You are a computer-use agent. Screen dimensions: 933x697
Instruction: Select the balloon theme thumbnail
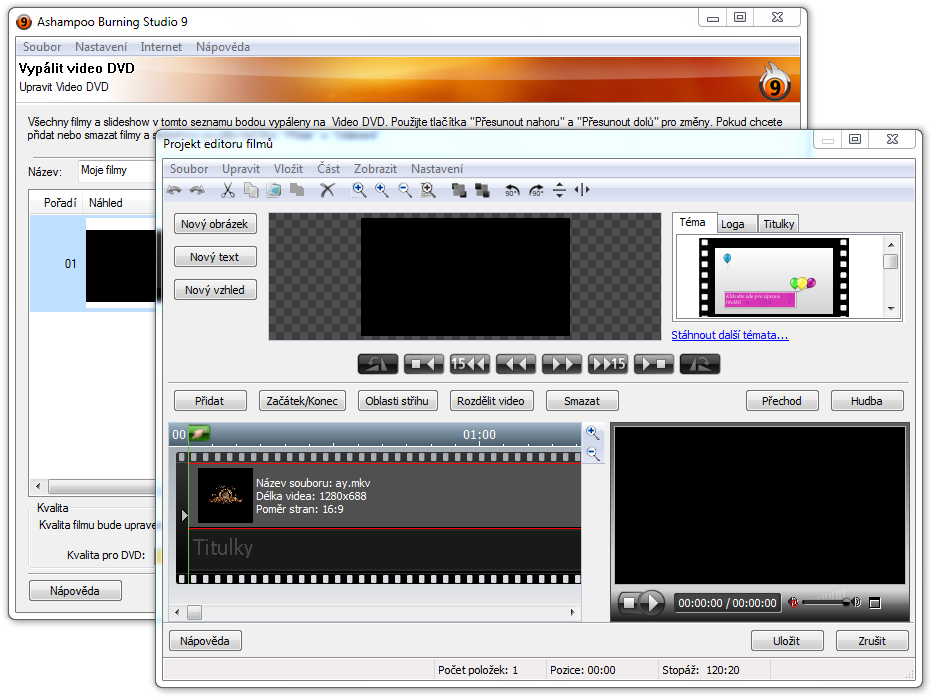point(774,277)
